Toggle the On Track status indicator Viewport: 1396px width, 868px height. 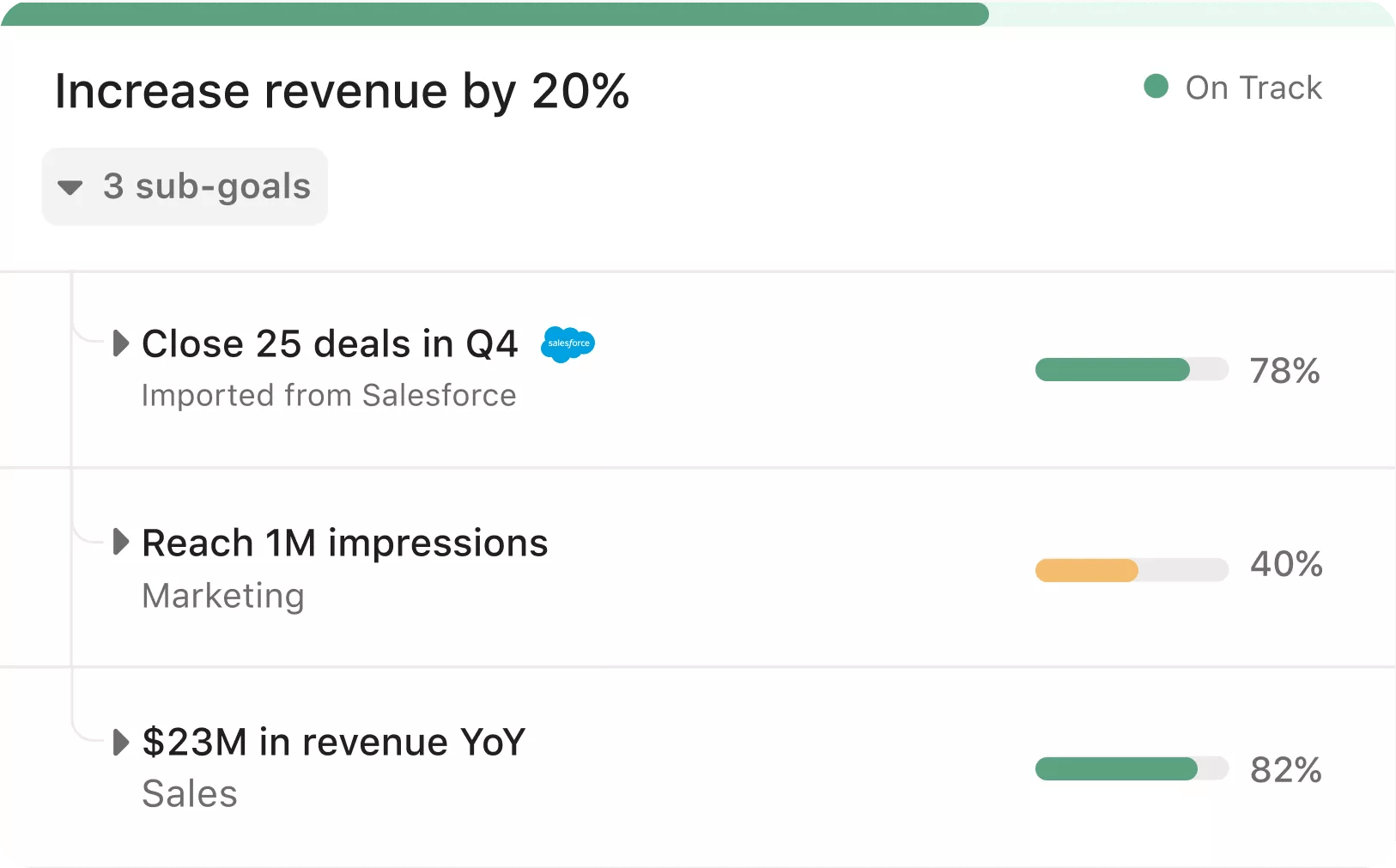pos(1156,87)
